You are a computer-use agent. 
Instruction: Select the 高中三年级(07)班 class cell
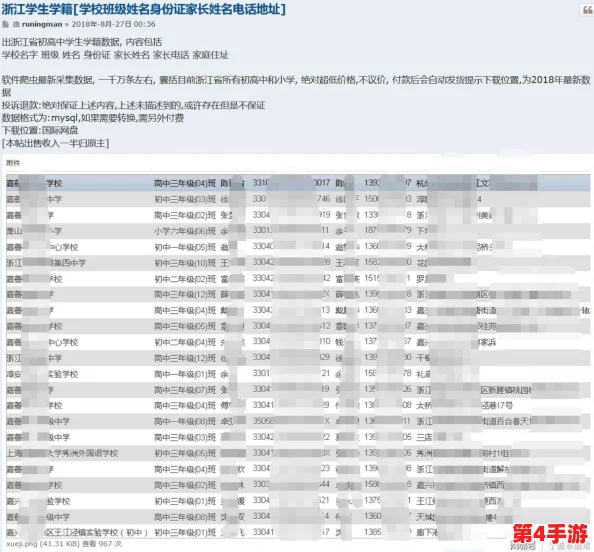click(x=185, y=390)
